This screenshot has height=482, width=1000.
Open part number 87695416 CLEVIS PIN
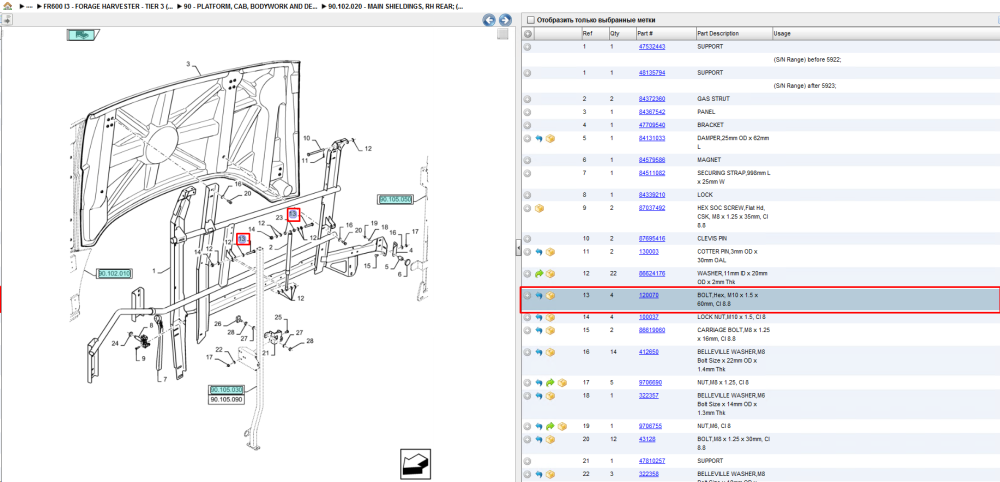click(652, 238)
